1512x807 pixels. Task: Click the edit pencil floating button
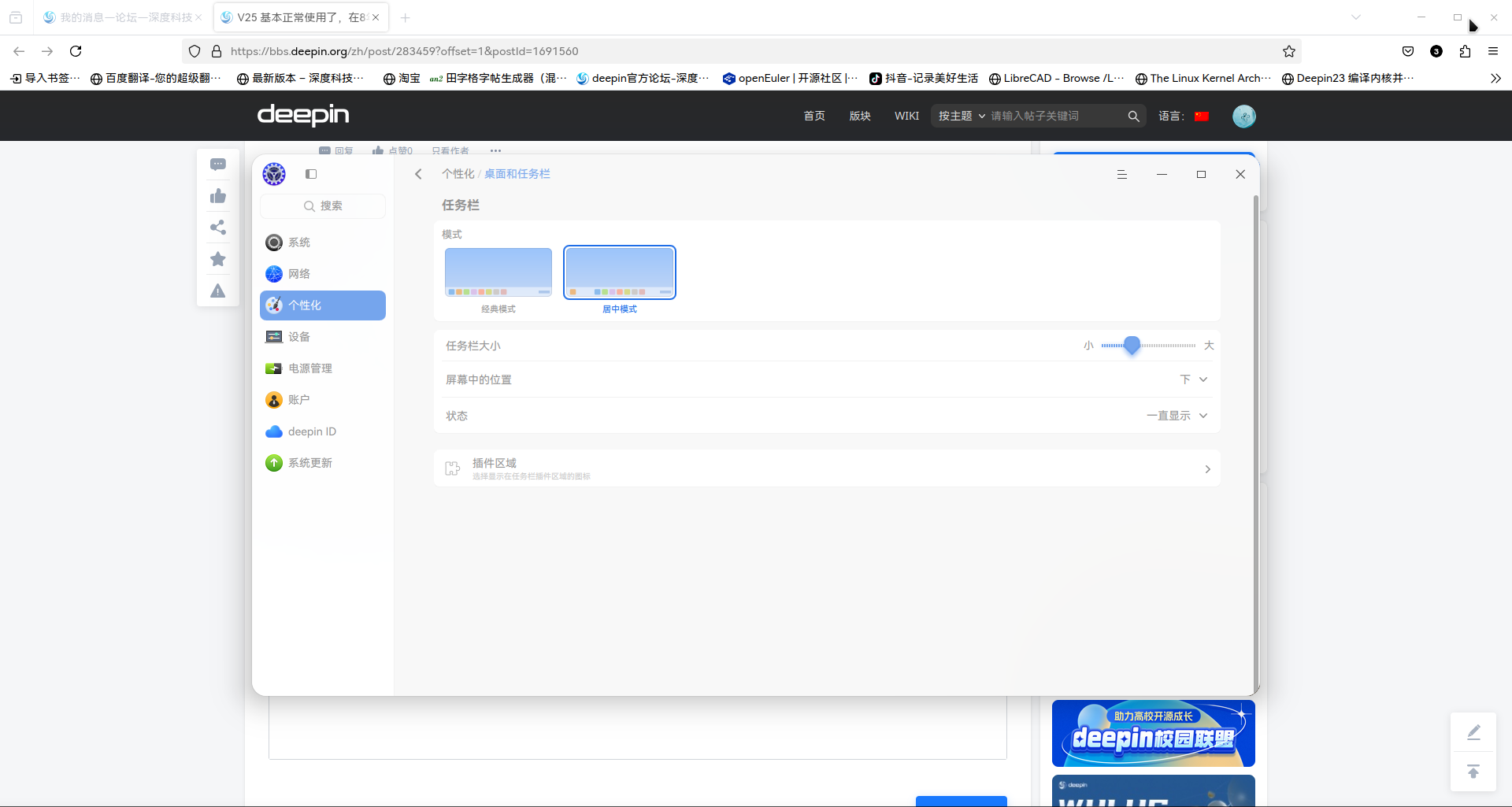1473,733
